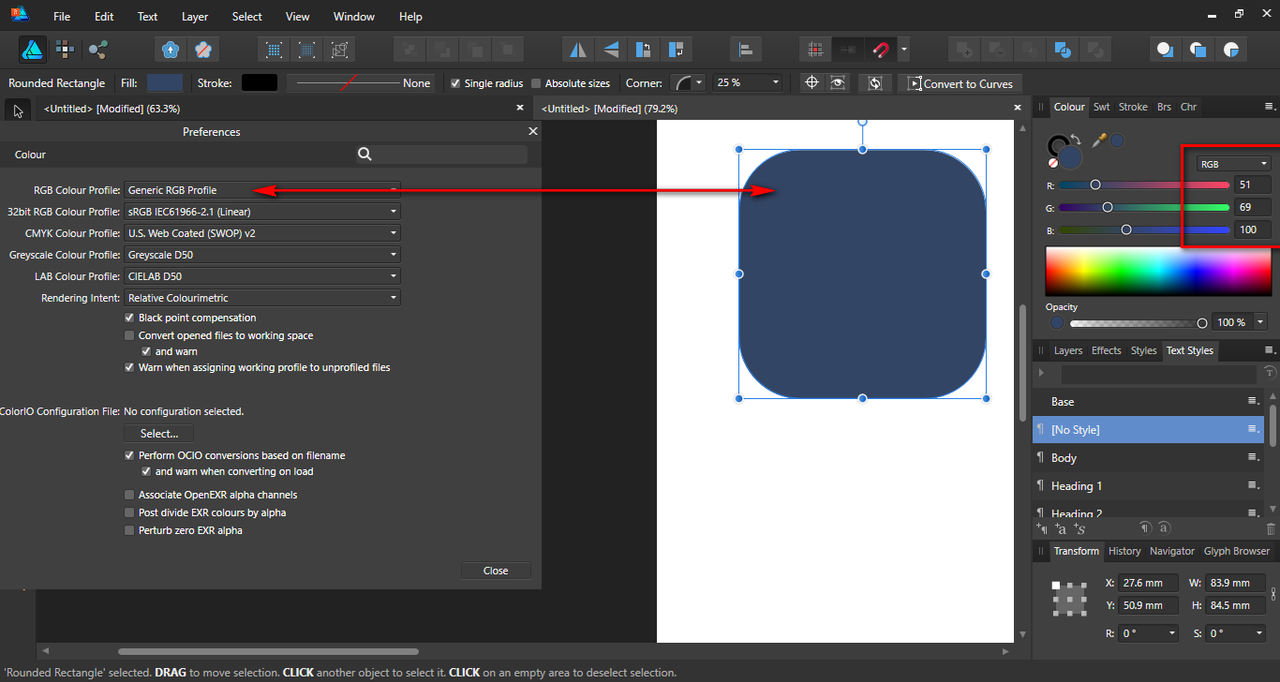1280x682 pixels.
Task: Open the RGB colour model dropdown
Action: pyautogui.click(x=1234, y=164)
